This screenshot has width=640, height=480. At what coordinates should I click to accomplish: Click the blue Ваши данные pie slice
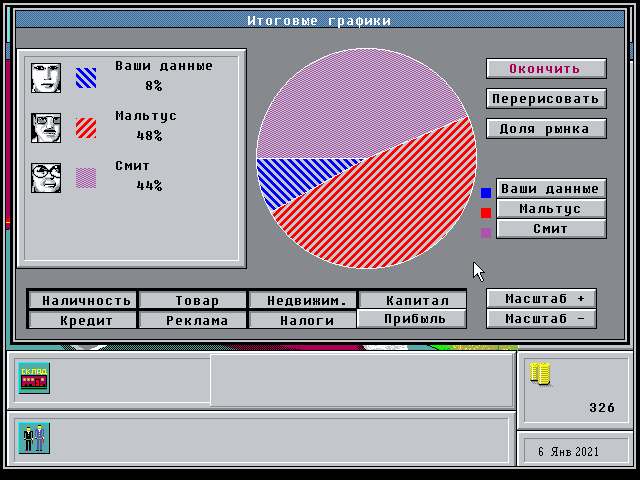(294, 178)
